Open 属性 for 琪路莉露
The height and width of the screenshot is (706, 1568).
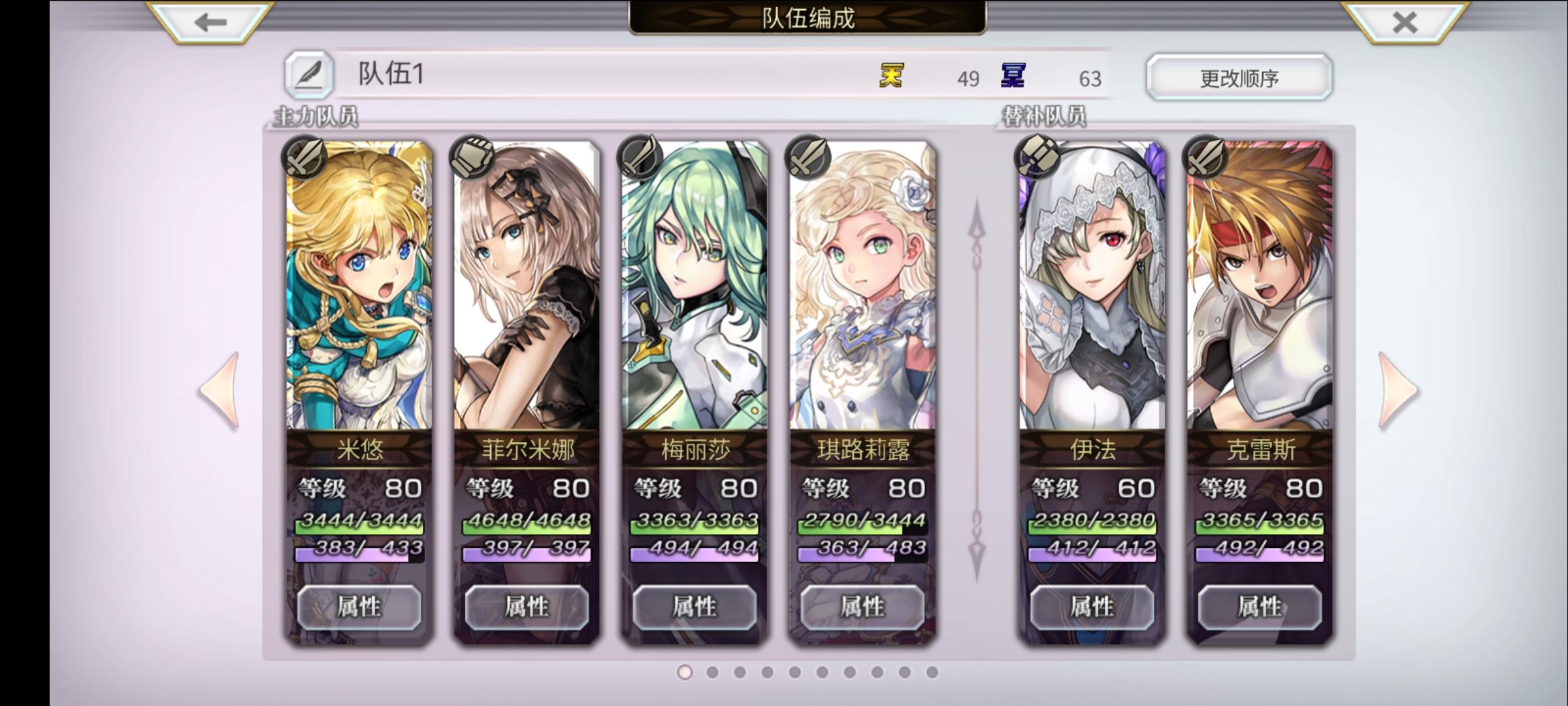pos(862,607)
